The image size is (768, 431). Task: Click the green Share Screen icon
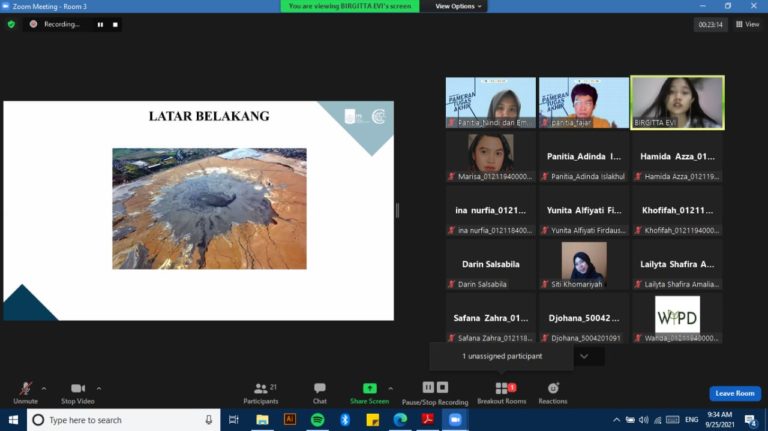(x=369, y=388)
